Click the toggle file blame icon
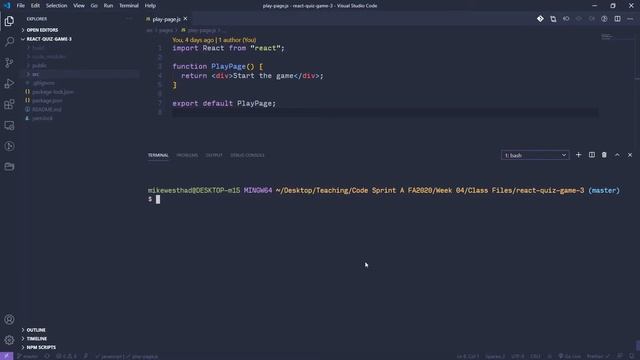 (x=566, y=19)
